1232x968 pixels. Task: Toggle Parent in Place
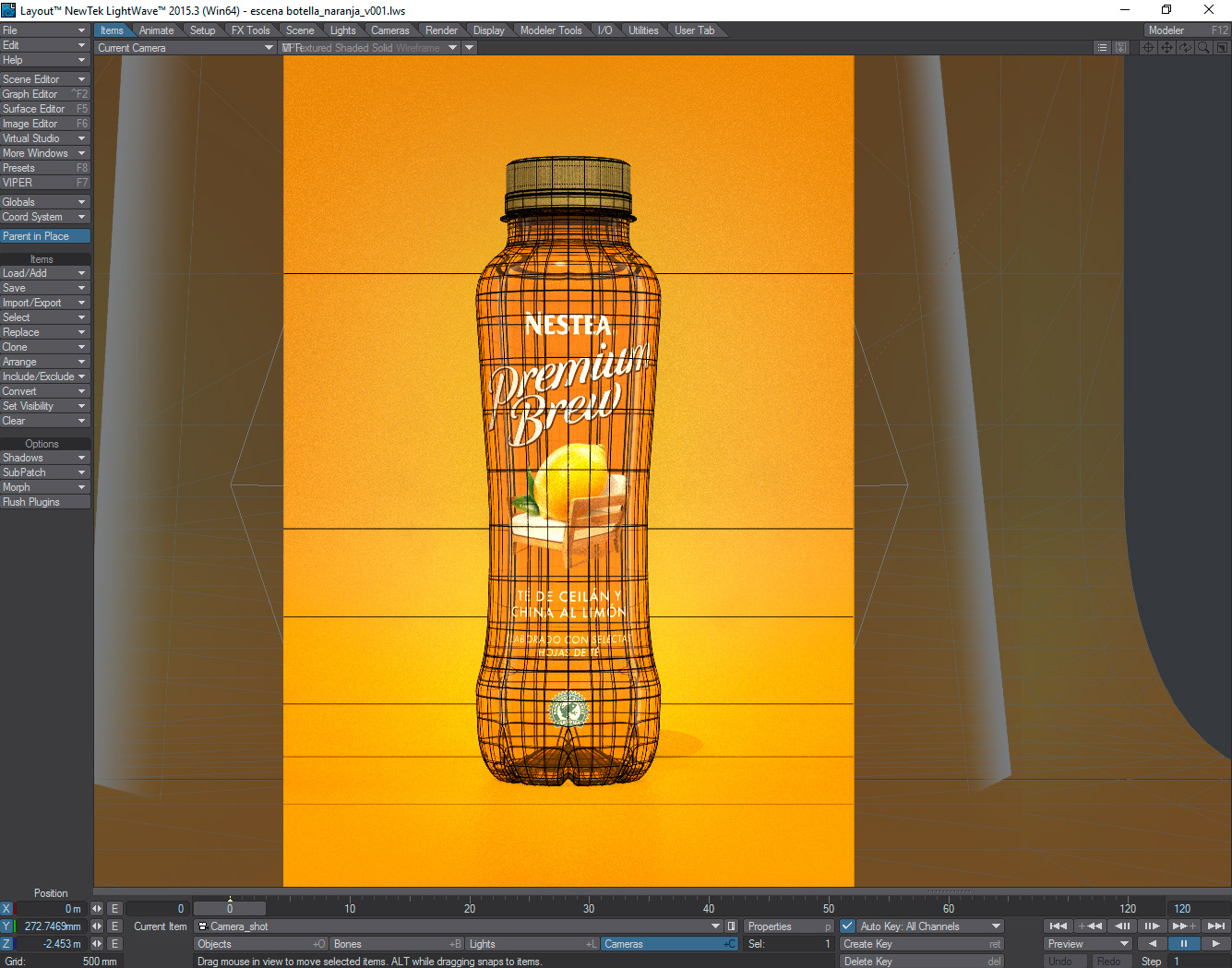[45, 236]
